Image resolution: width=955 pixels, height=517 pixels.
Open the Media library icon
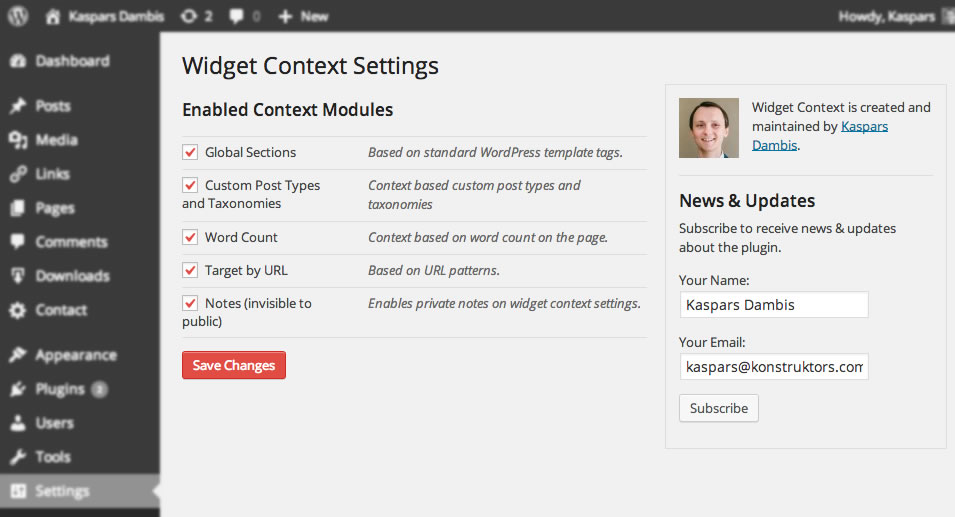18,140
